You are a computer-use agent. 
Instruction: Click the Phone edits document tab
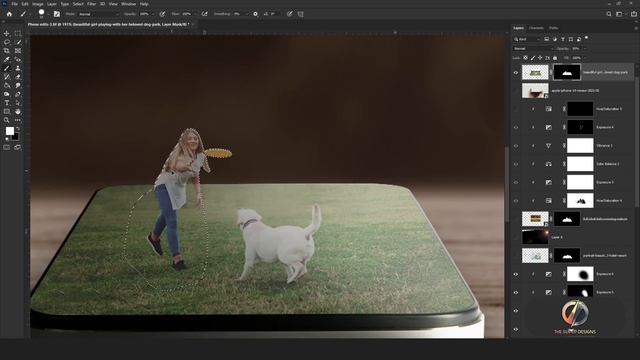point(109,24)
